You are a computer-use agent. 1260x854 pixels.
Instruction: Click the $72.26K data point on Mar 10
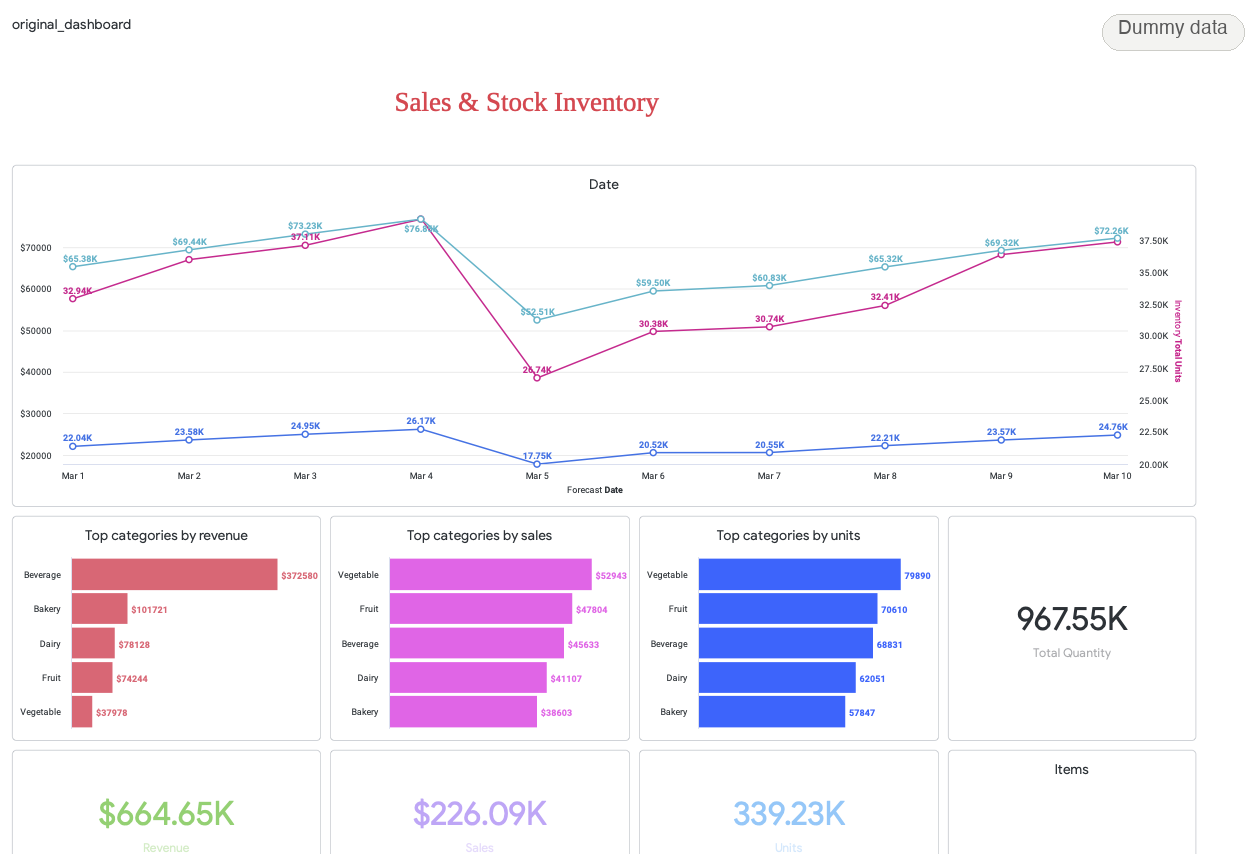pos(1117,238)
